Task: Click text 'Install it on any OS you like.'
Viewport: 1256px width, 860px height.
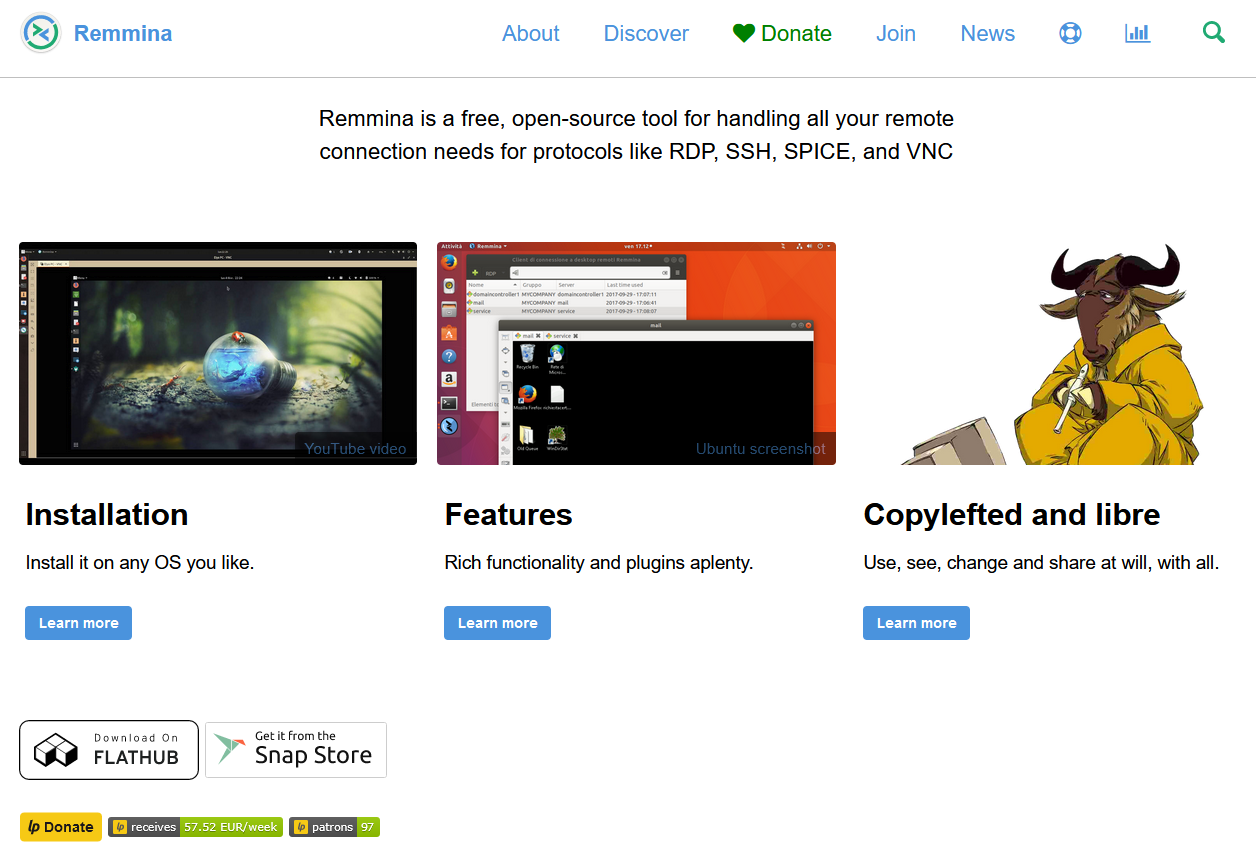Action: point(140,563)
